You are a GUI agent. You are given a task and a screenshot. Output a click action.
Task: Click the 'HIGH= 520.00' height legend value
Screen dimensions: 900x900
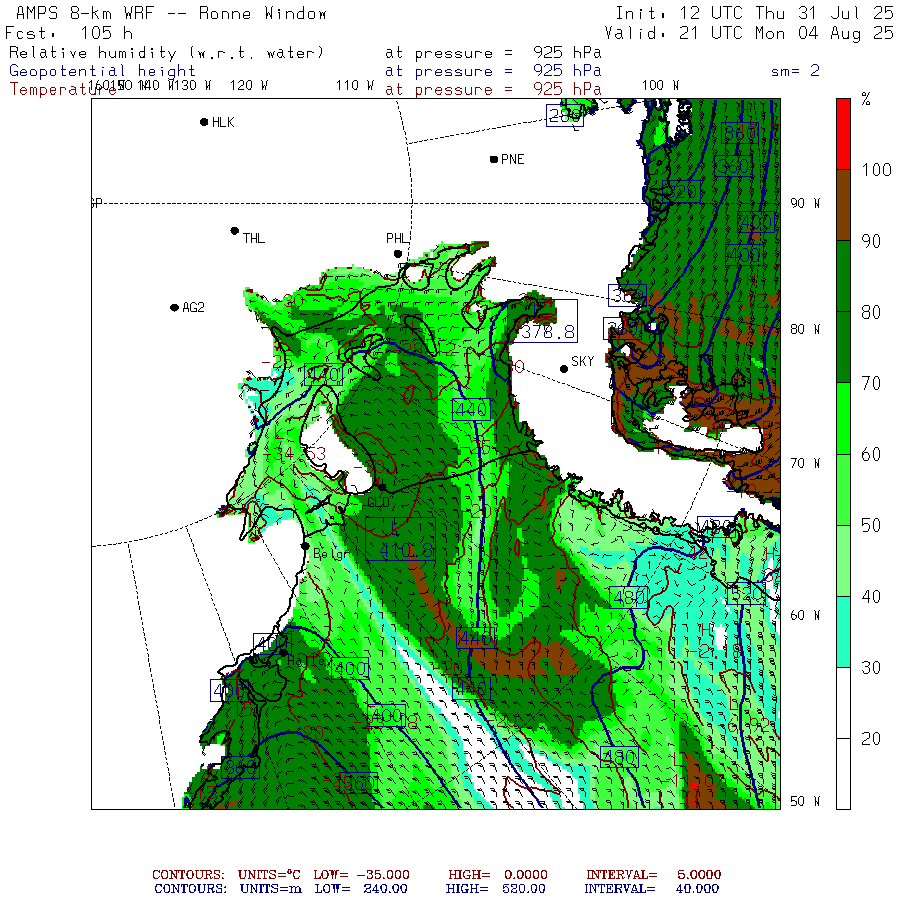click(x=496, y=889)
